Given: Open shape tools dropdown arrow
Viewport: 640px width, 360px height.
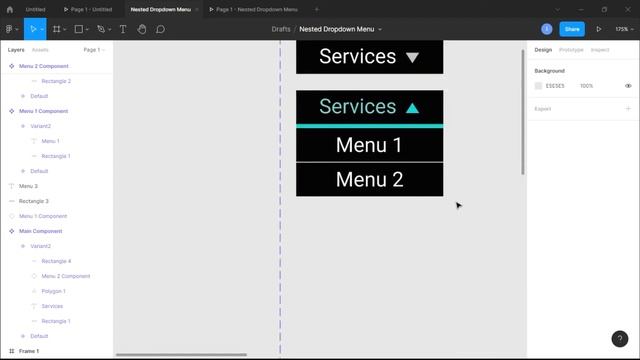Looking at the screenshot, I should [x=87, y=29].
